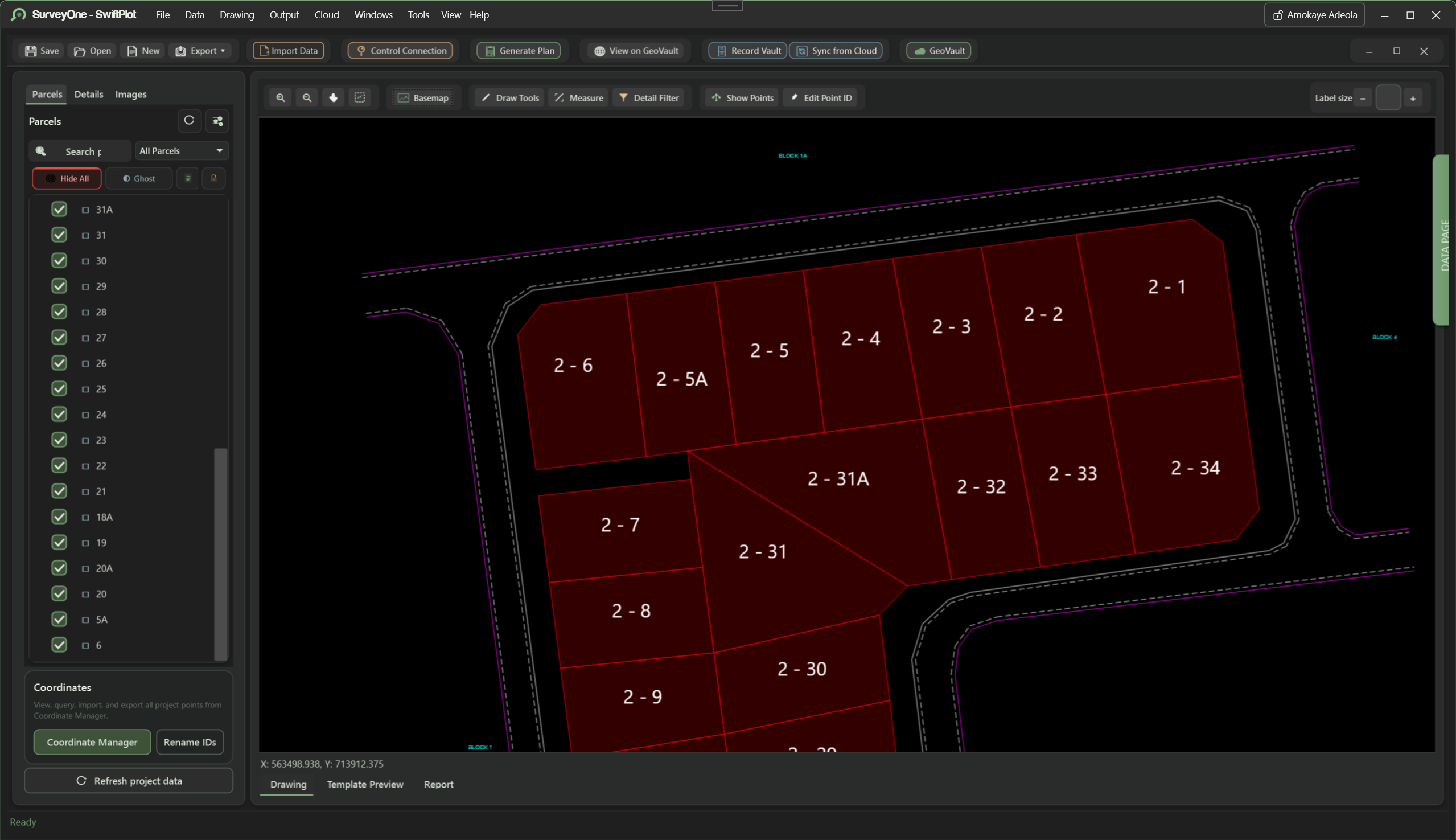The height and width of the screenshot is (840, 1456).
Task: Activate the pan hand tool
Action: 334,97
